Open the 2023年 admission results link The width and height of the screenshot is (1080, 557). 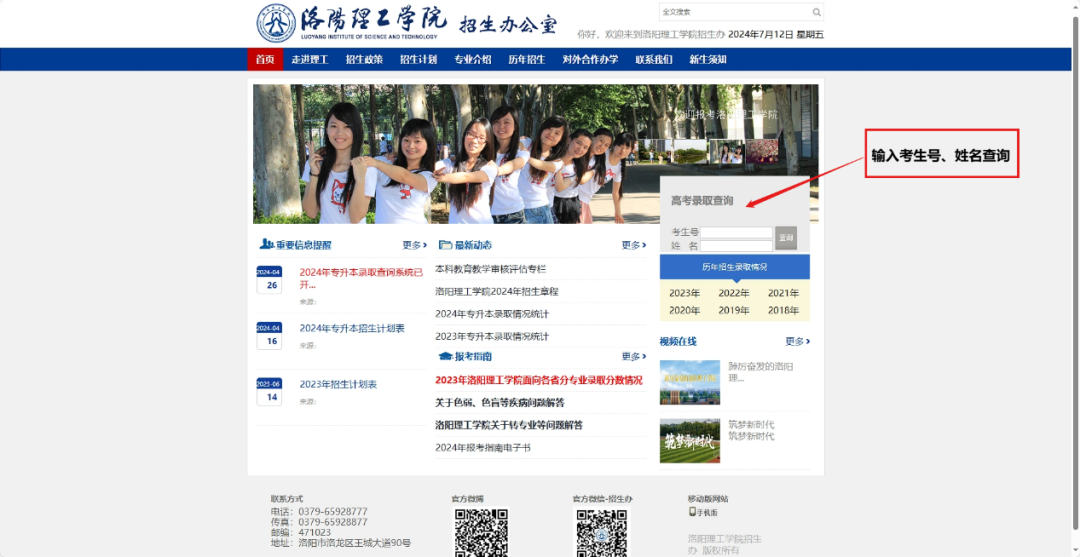(x=685, y=293)
